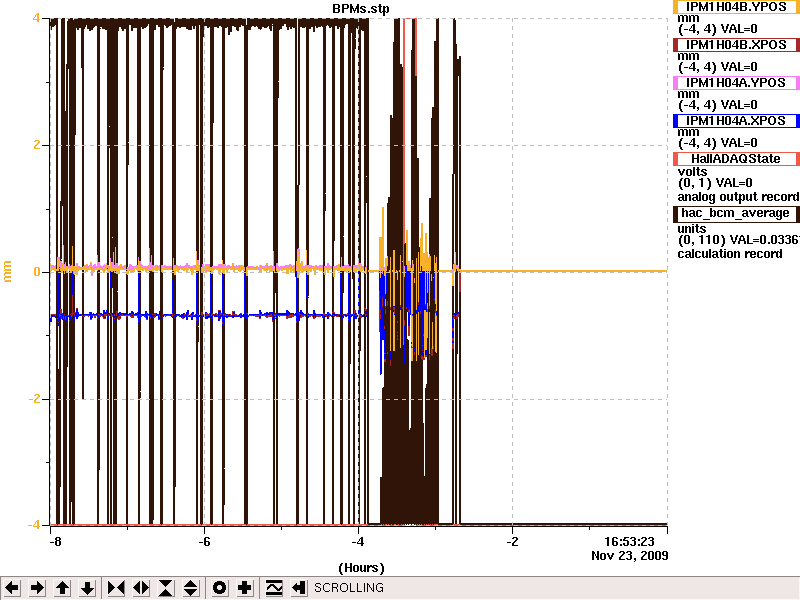Click the horizontal zoom-out diamond icon
The width and height of the screenshot is (800, 600).
click(x=141, y=588)
